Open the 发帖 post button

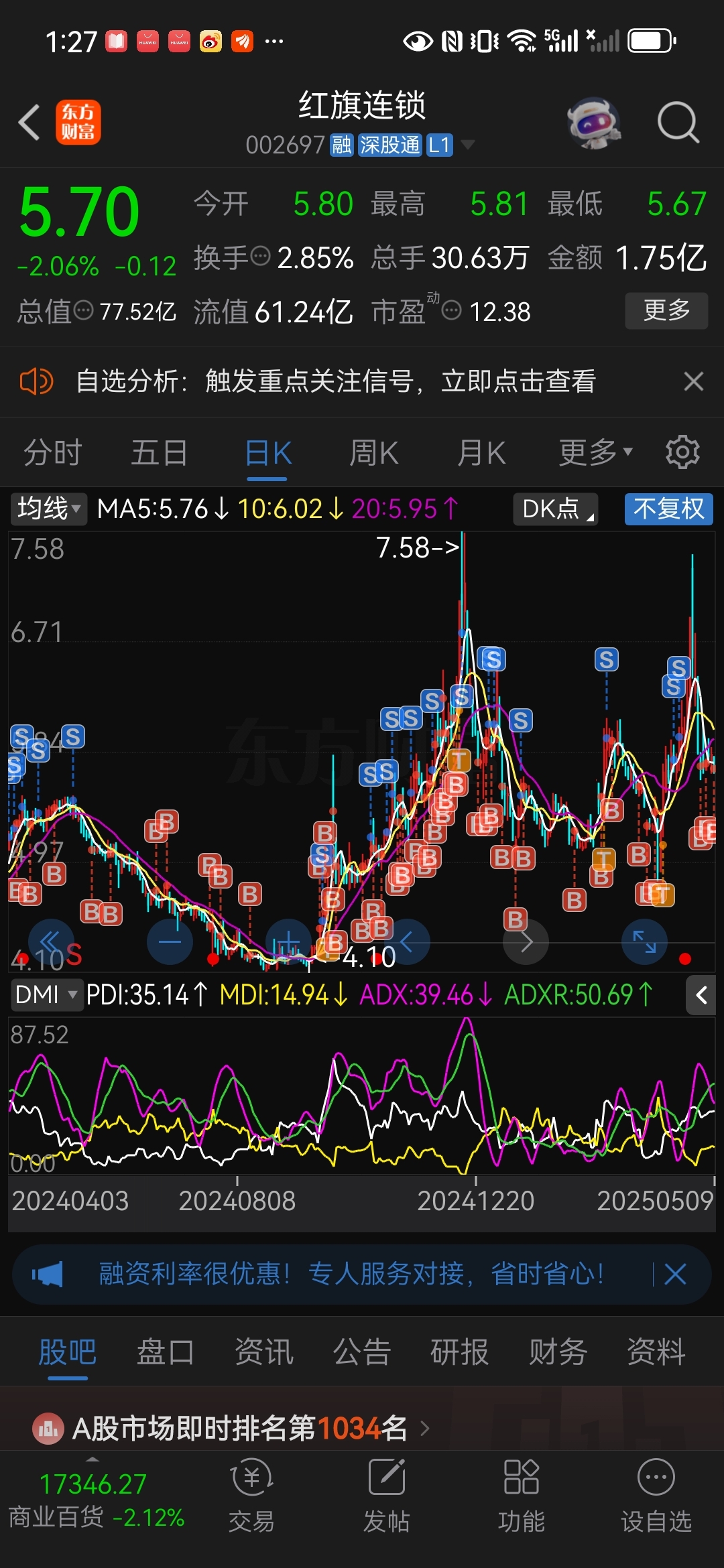click(x=387, y=1497)
